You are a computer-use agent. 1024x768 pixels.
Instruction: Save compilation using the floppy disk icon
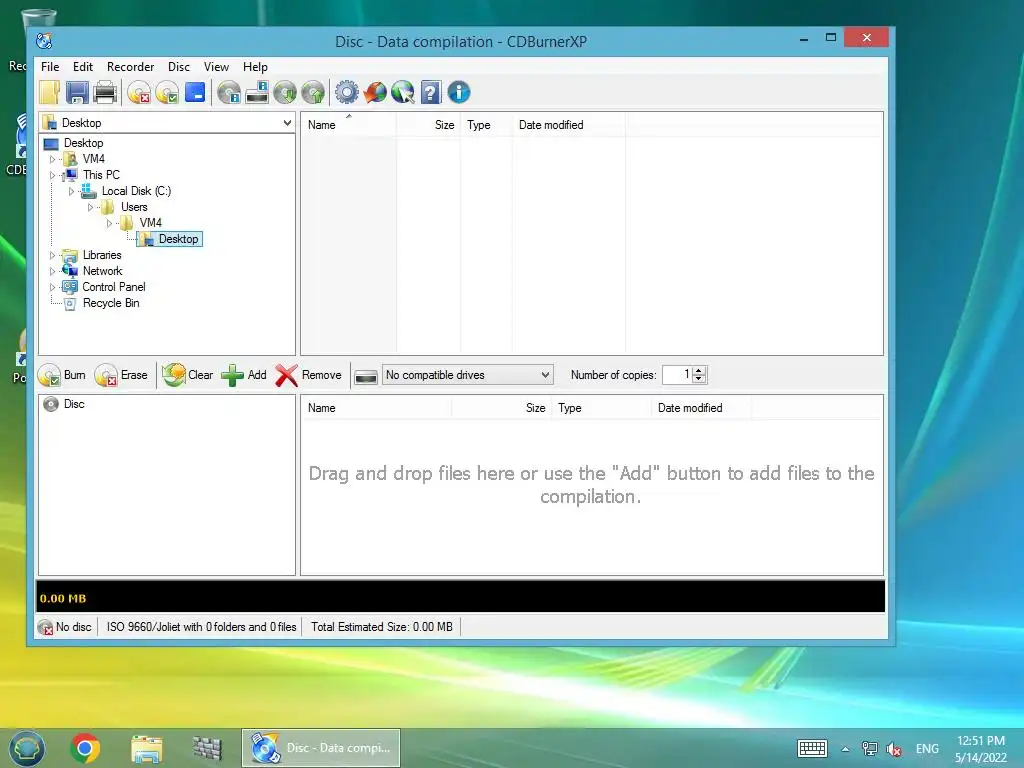click(77, 93)
